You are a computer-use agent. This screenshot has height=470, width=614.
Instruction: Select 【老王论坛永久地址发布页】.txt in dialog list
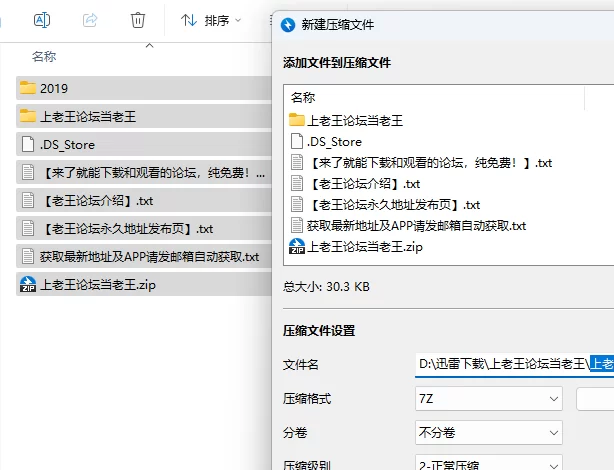[385, 205]
